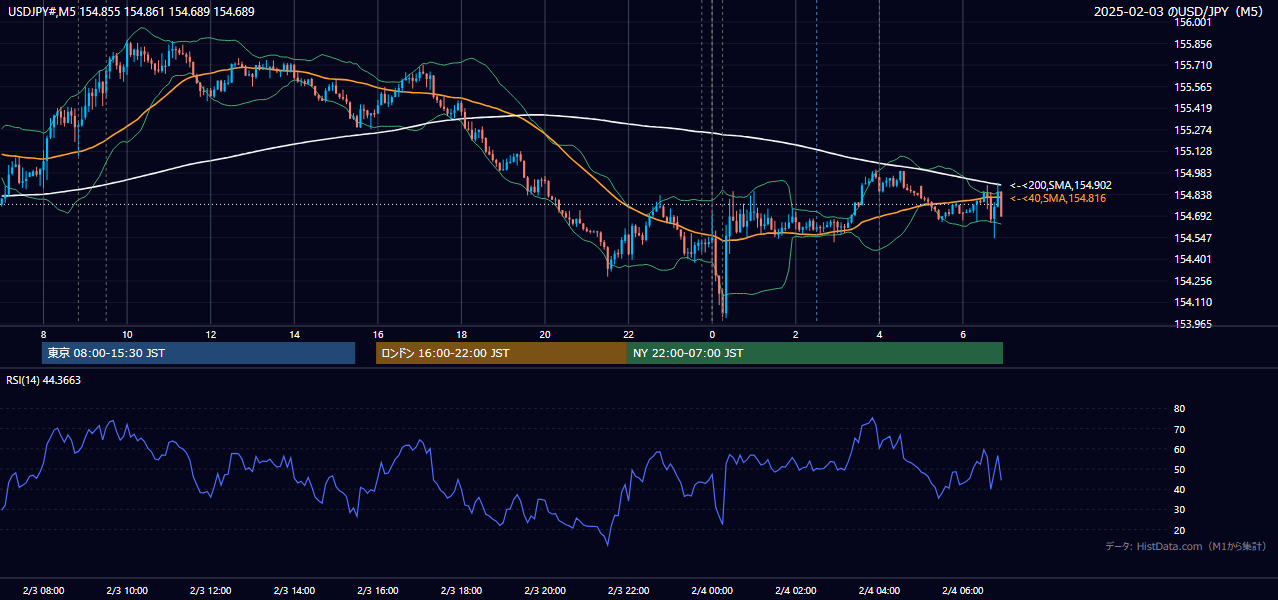Screen dimensions: 1278x600
Task: Click the 2/3 22:00 date label
Action: (628, 590)
